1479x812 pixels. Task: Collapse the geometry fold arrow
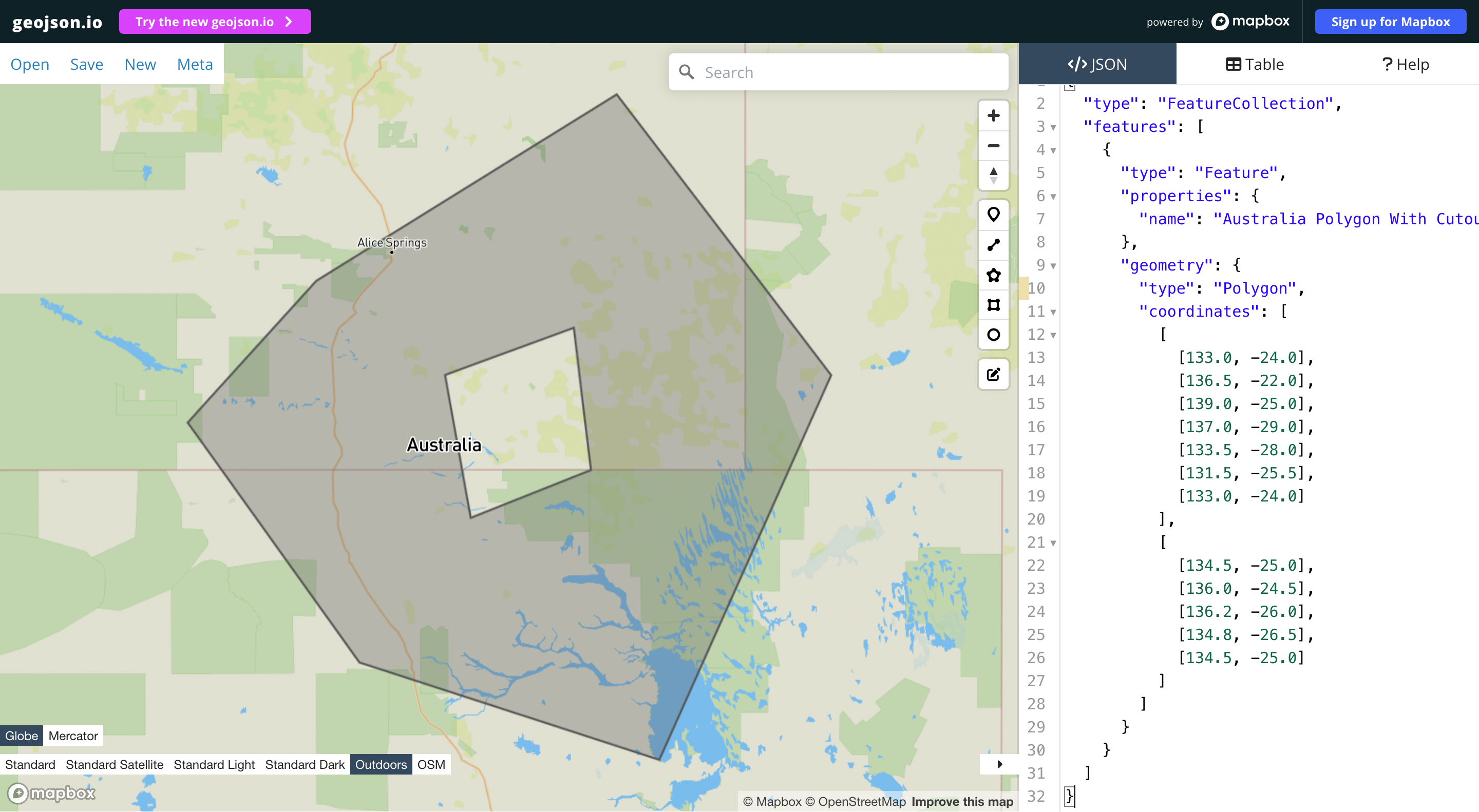coord(1053,266)
